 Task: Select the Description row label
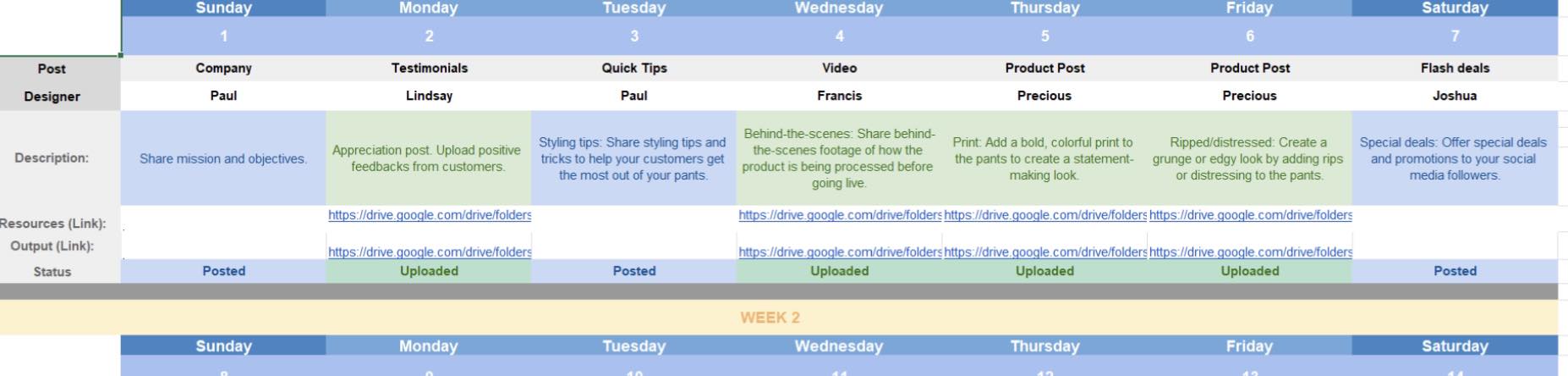[x=52, y=158]
